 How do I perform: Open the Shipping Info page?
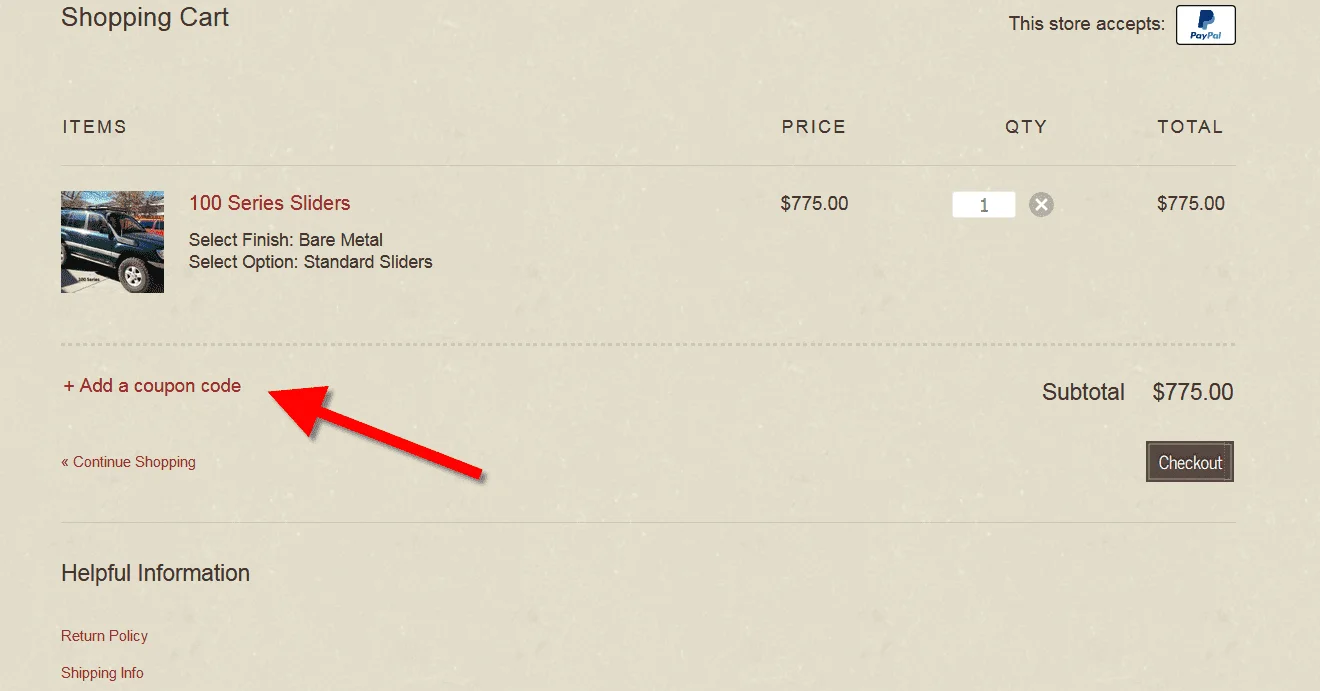click(x=102, y=673)
